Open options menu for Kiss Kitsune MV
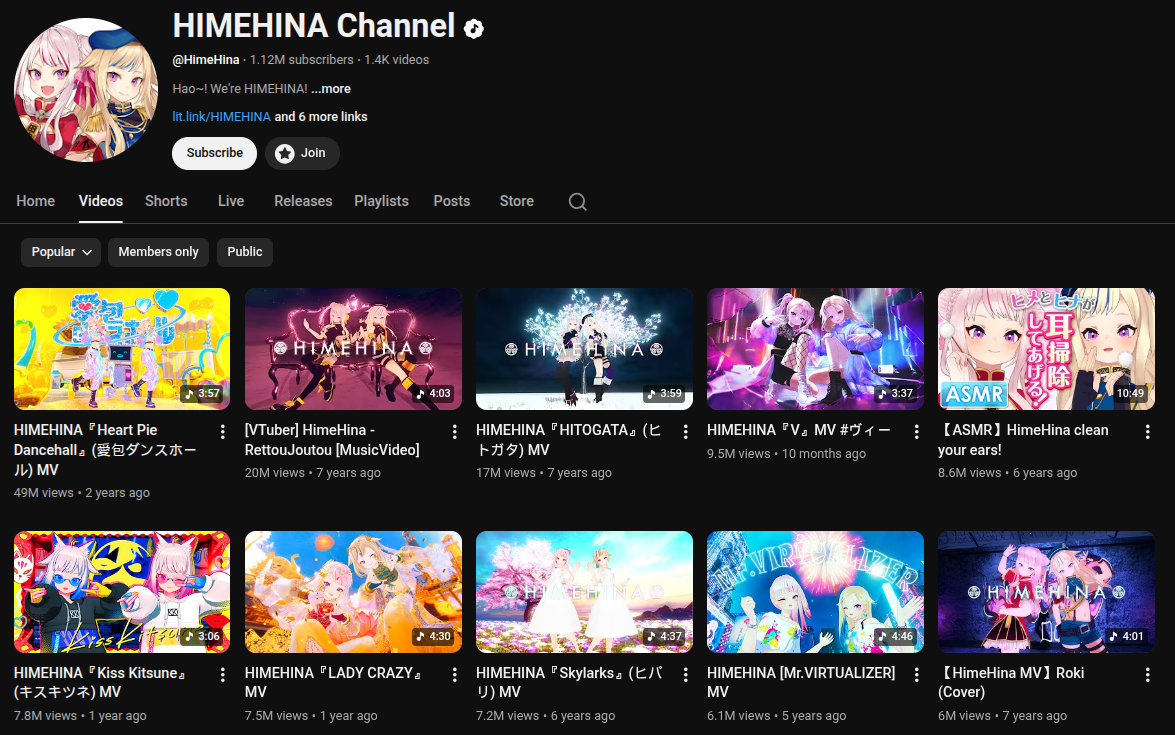 coord(223,674)
